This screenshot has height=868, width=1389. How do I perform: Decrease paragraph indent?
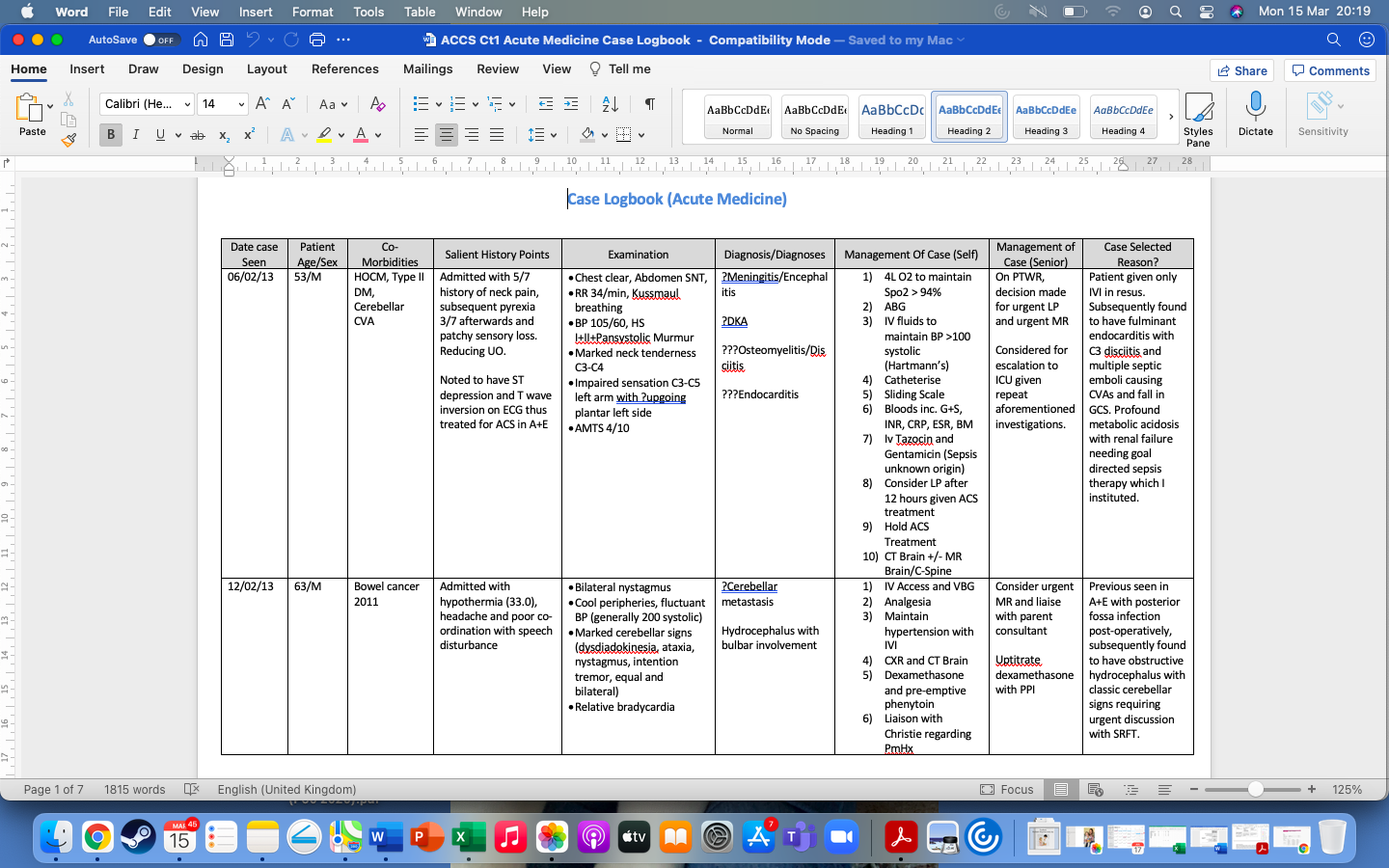pyautogui.click(x=546, y=104)
